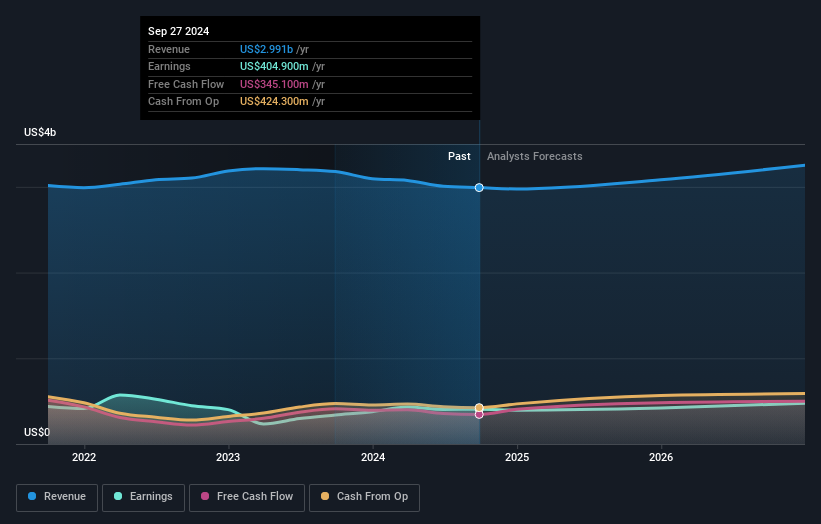Image resolution: width=821 pixels, height=524 pixels.
Task: Toggle the Cash From Op legend button
Action: click(364, 497)
